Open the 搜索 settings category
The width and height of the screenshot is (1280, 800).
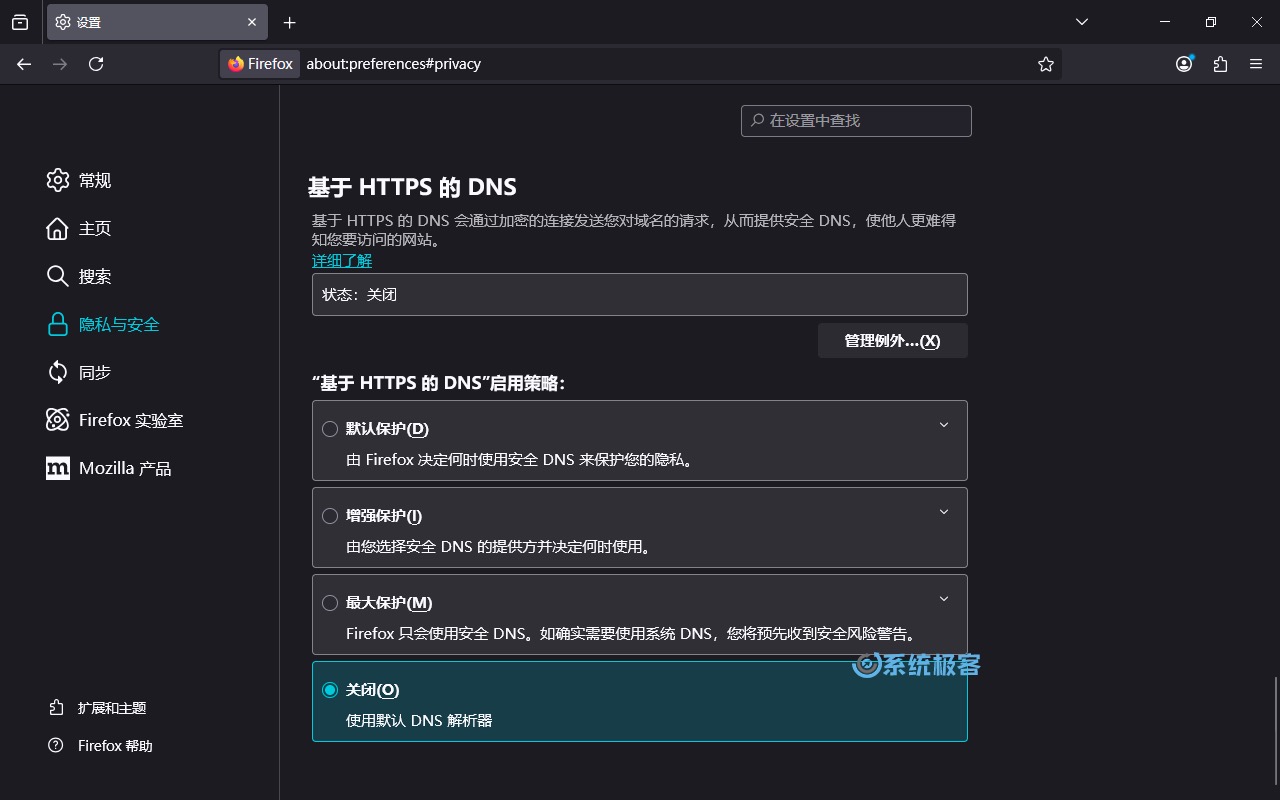click(79, 276)
